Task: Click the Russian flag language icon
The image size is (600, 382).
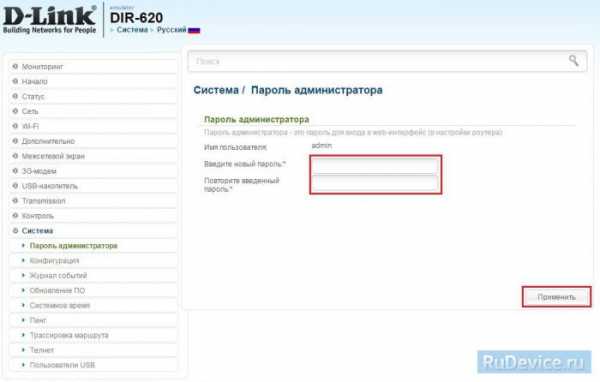Action: tap(194, 30)
